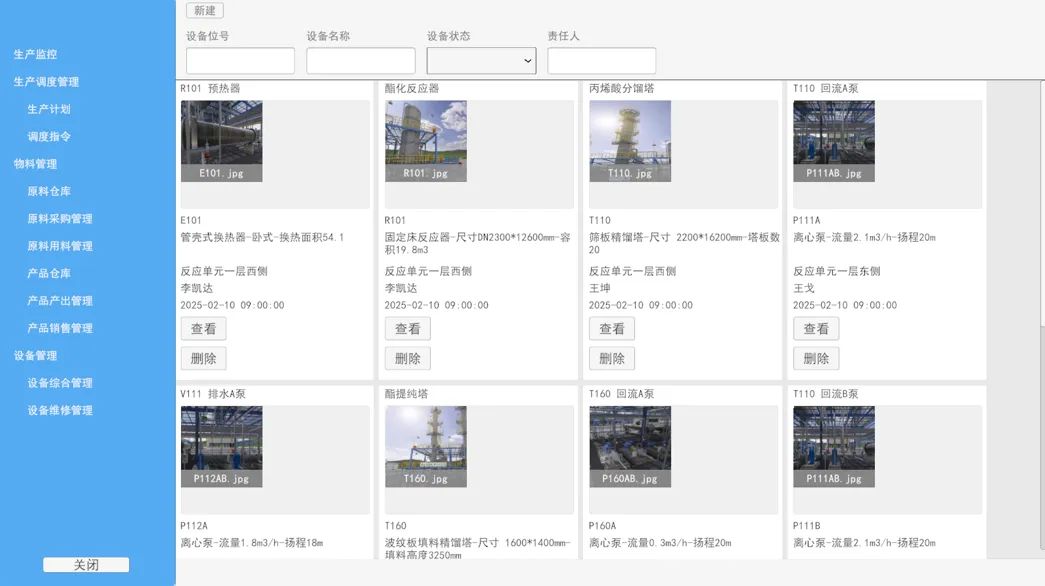
Task: Click the 李凯达 name in E101 card
Action: 197,288
